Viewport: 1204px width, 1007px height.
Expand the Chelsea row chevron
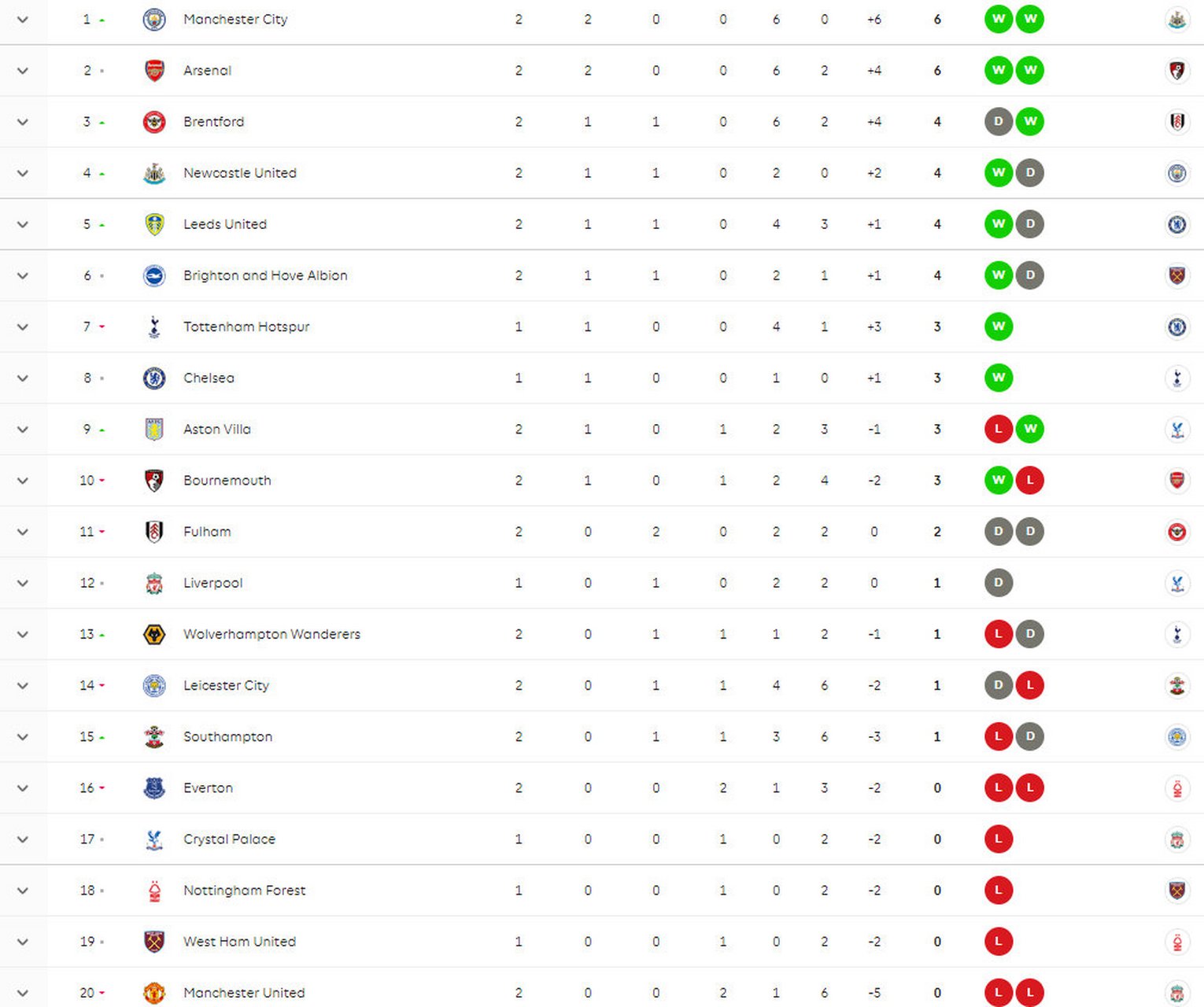tap(23, 378)
